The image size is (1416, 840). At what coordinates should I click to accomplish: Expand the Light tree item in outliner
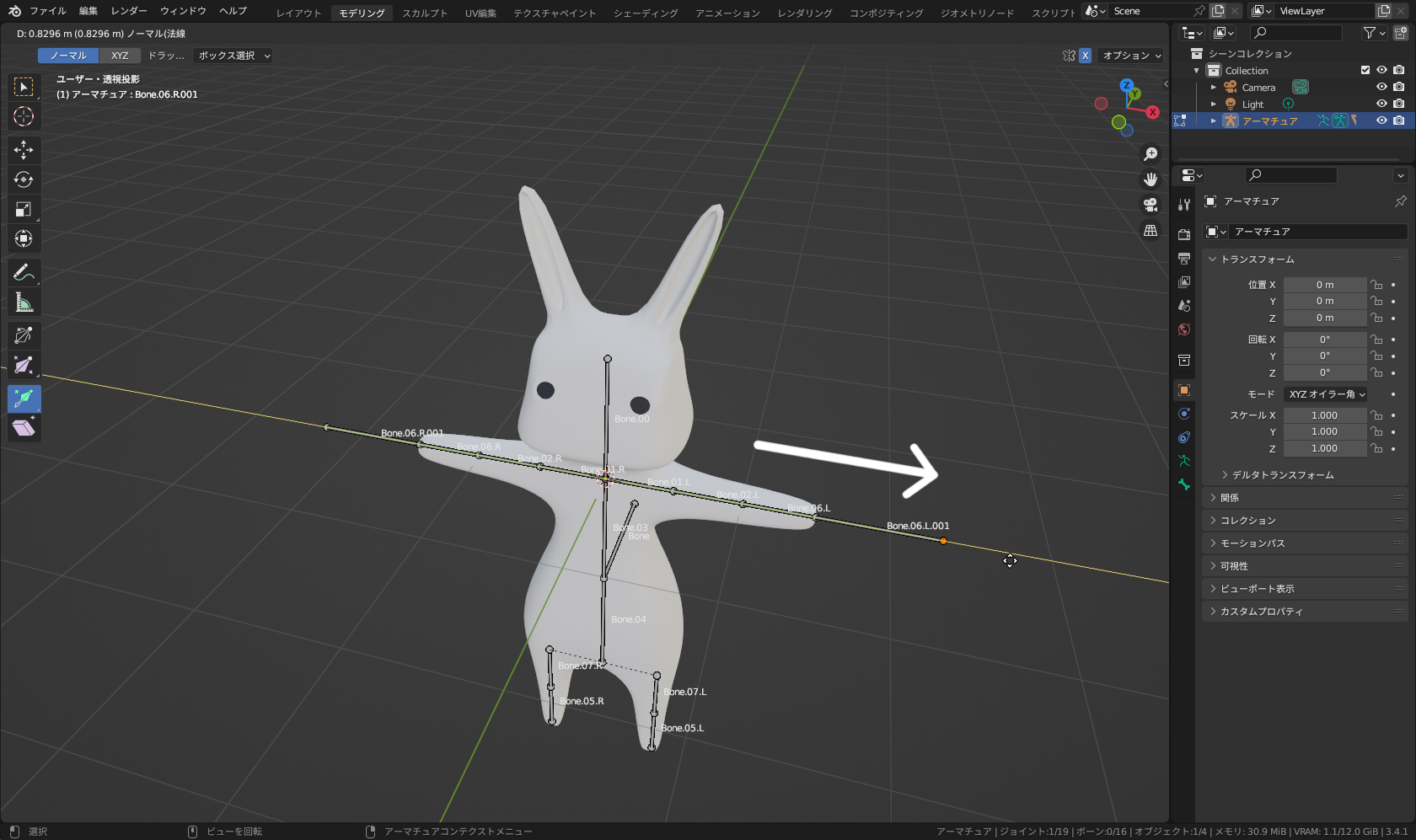pos(1214,104)
